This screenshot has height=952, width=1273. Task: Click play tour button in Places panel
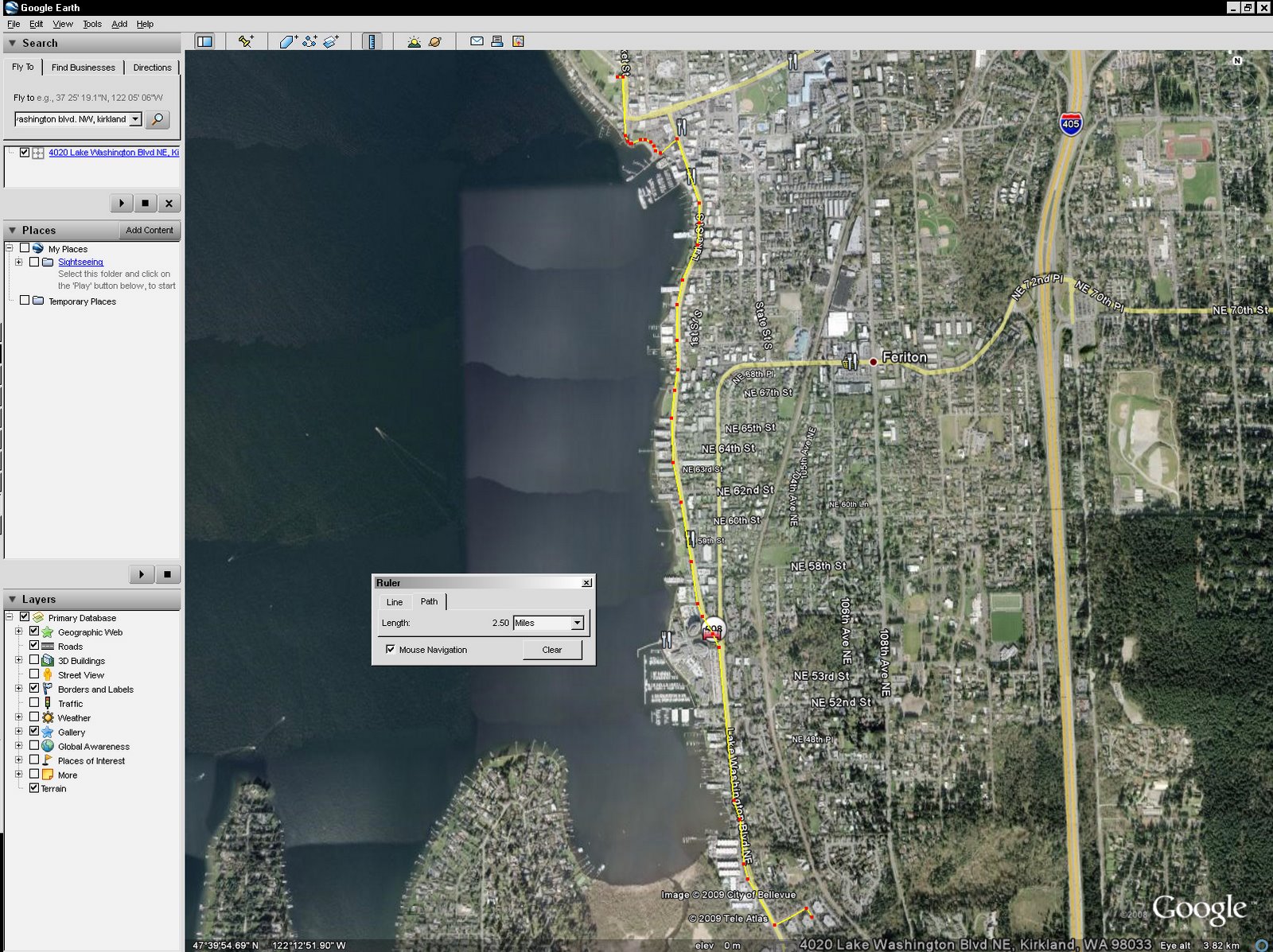click(142, 574)
